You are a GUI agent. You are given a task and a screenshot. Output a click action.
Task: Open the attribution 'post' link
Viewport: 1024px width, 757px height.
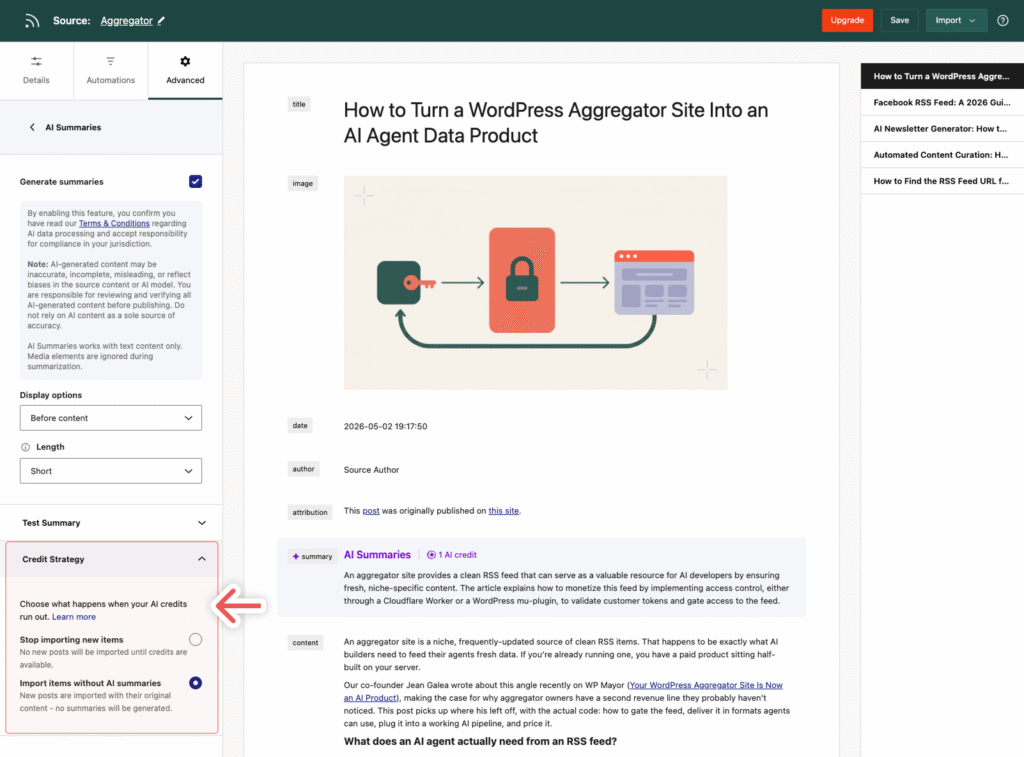pos(371,511)
